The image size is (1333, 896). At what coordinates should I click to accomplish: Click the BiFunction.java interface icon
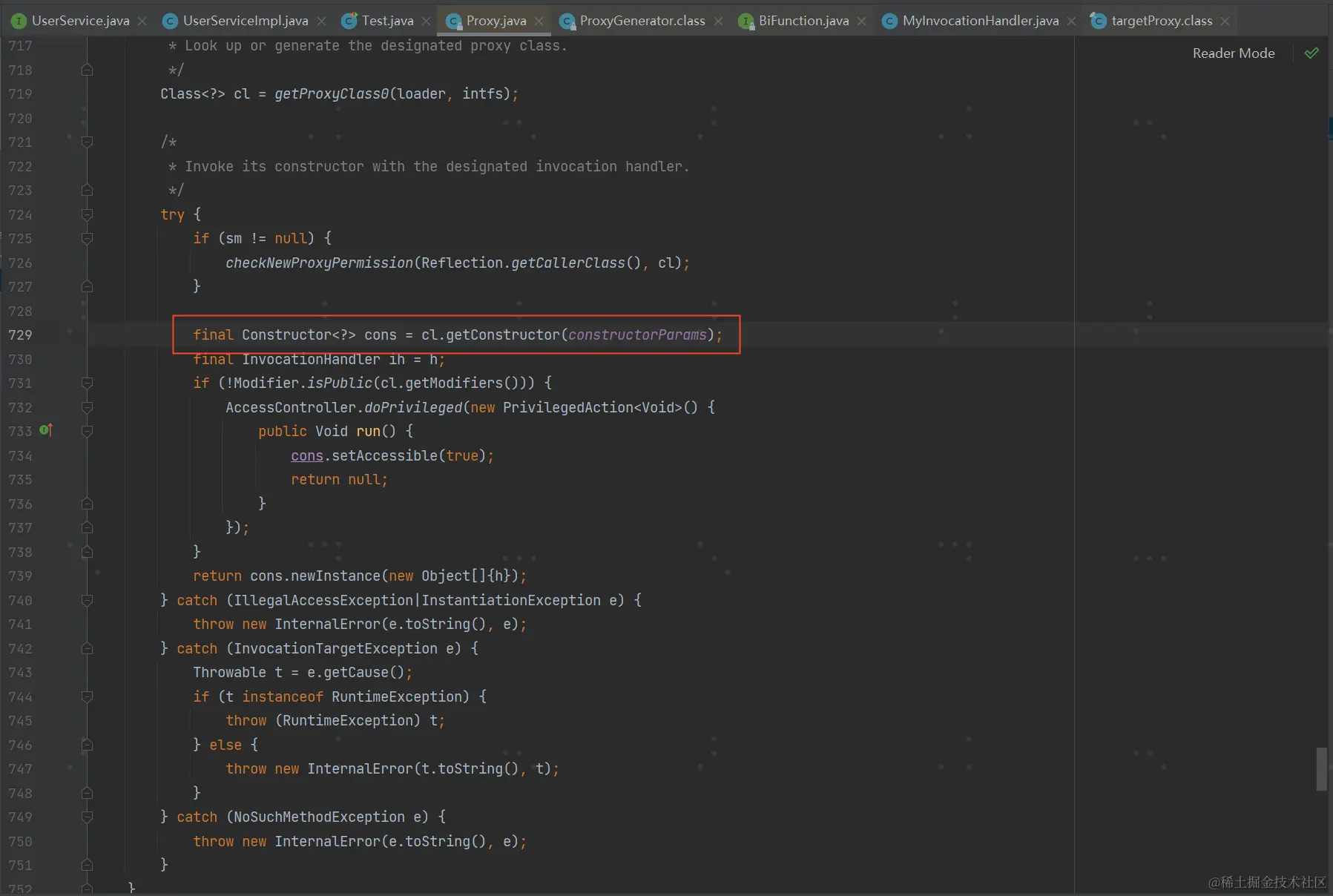point(746,22)
